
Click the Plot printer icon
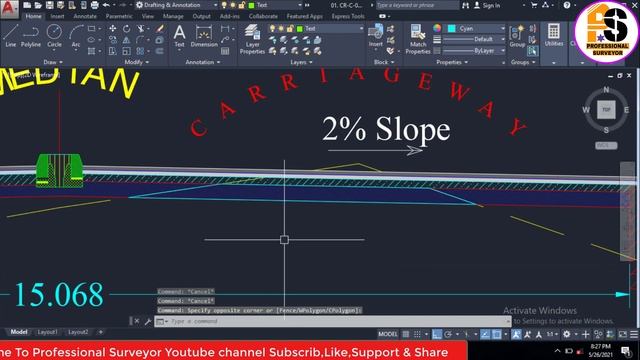click(94, 5)
